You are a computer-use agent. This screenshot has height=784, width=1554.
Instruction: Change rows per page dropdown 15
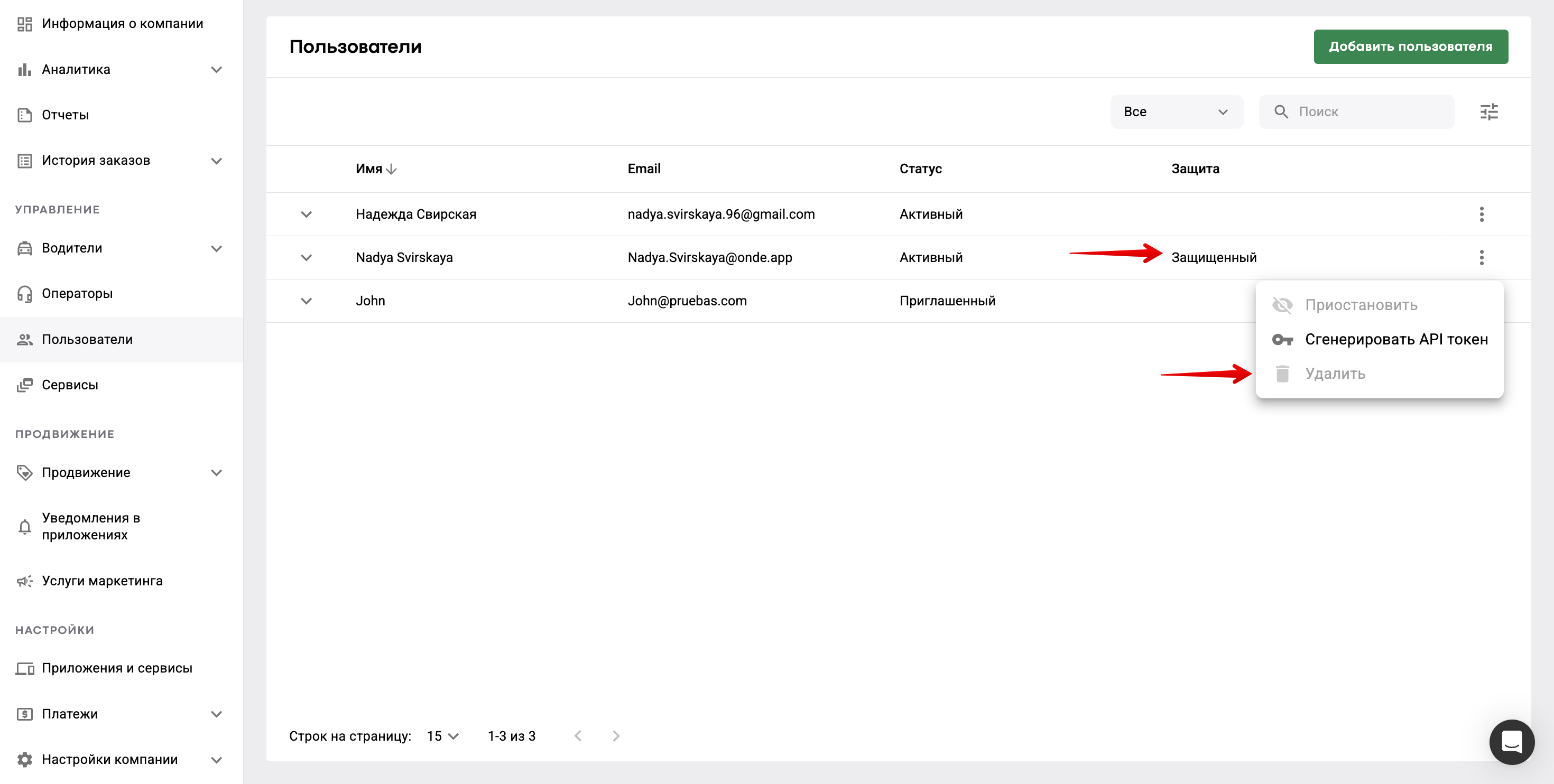click(443, 736)
